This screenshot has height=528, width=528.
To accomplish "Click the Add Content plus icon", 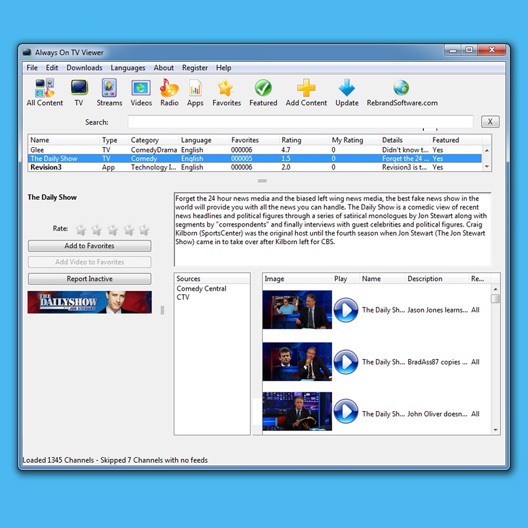I will point(306,88).
